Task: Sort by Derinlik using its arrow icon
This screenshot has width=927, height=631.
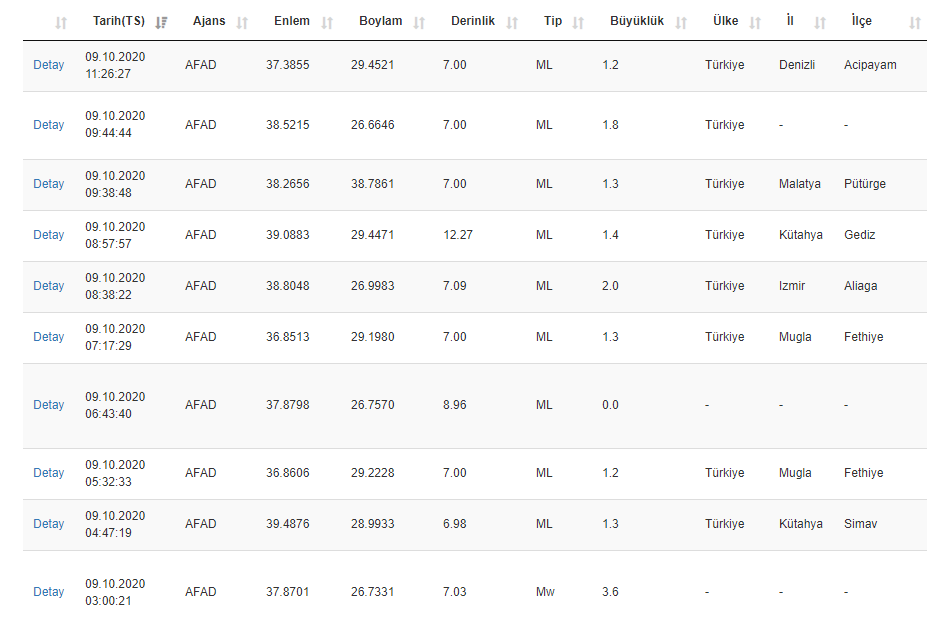Action: click(512, 22)
